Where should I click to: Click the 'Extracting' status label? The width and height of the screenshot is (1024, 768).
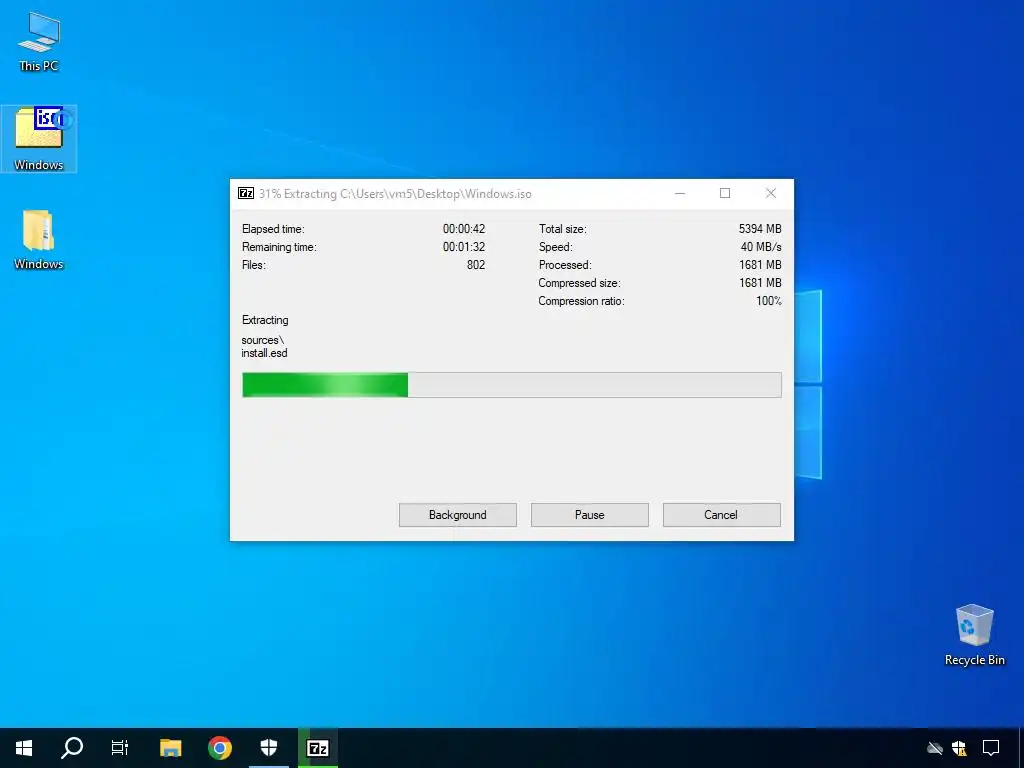pos(265,320)
